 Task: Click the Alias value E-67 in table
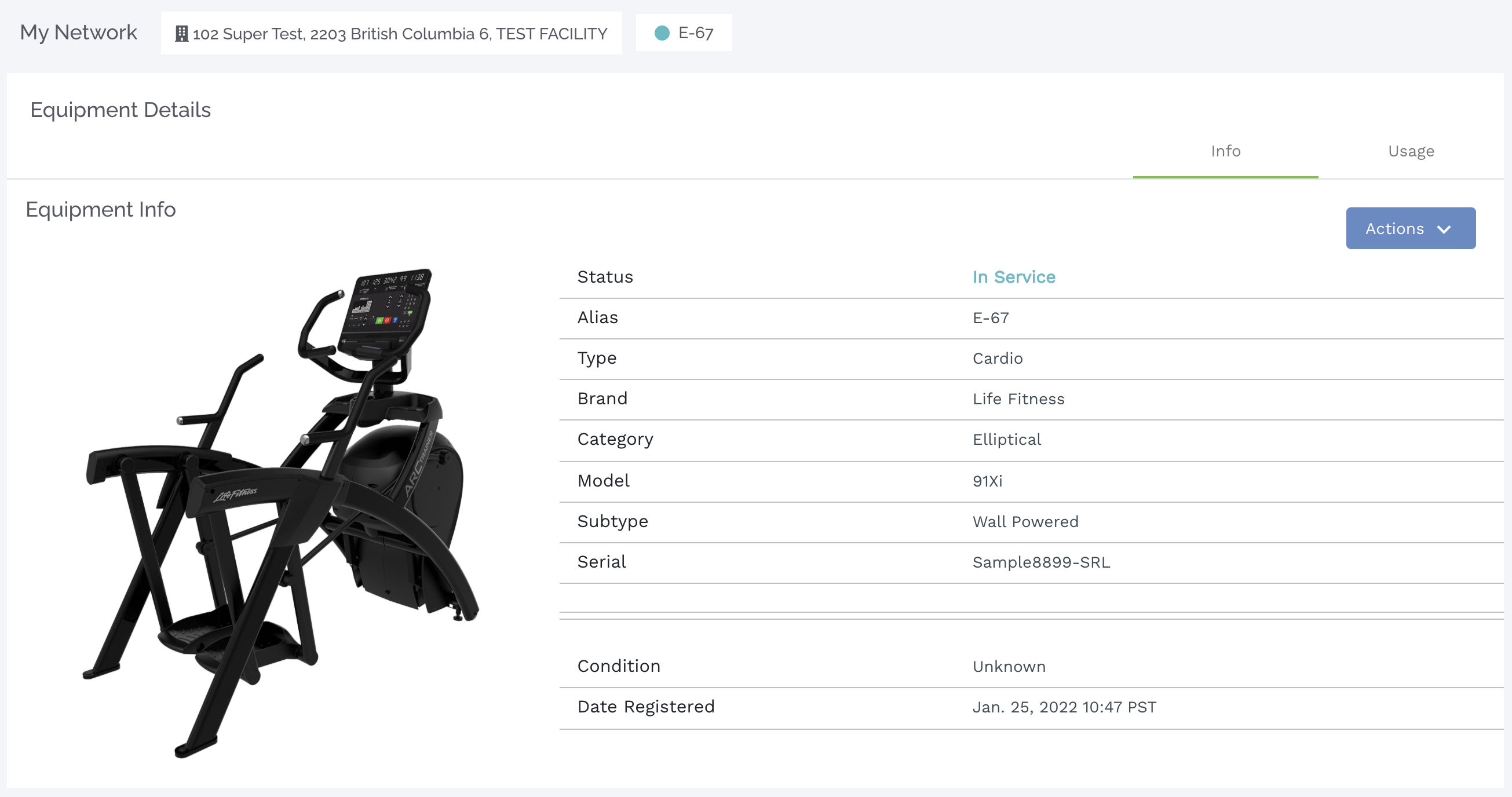(990, 318)
